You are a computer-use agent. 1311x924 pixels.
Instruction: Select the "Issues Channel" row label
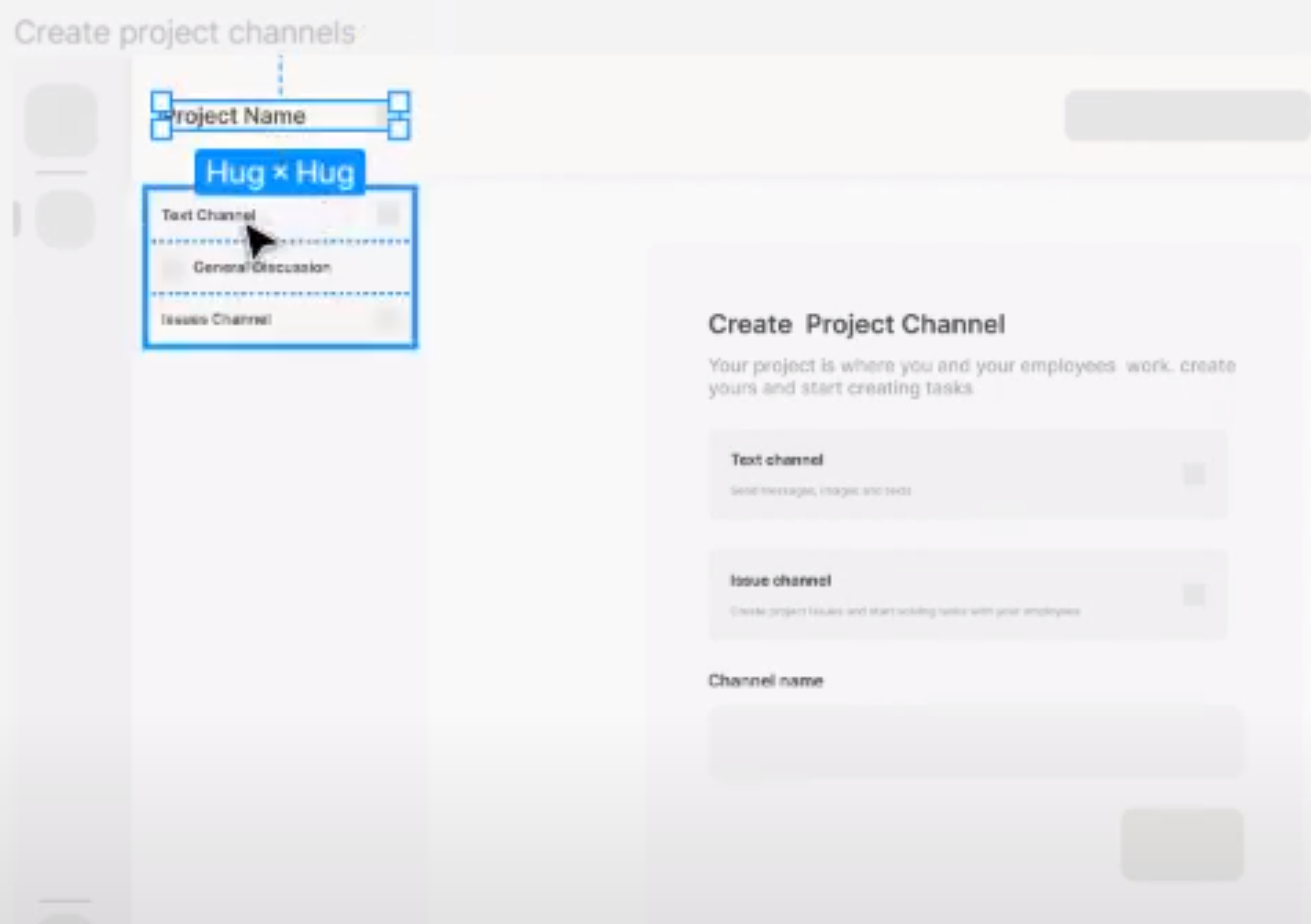pyautogui.click(x=216, y=319)
